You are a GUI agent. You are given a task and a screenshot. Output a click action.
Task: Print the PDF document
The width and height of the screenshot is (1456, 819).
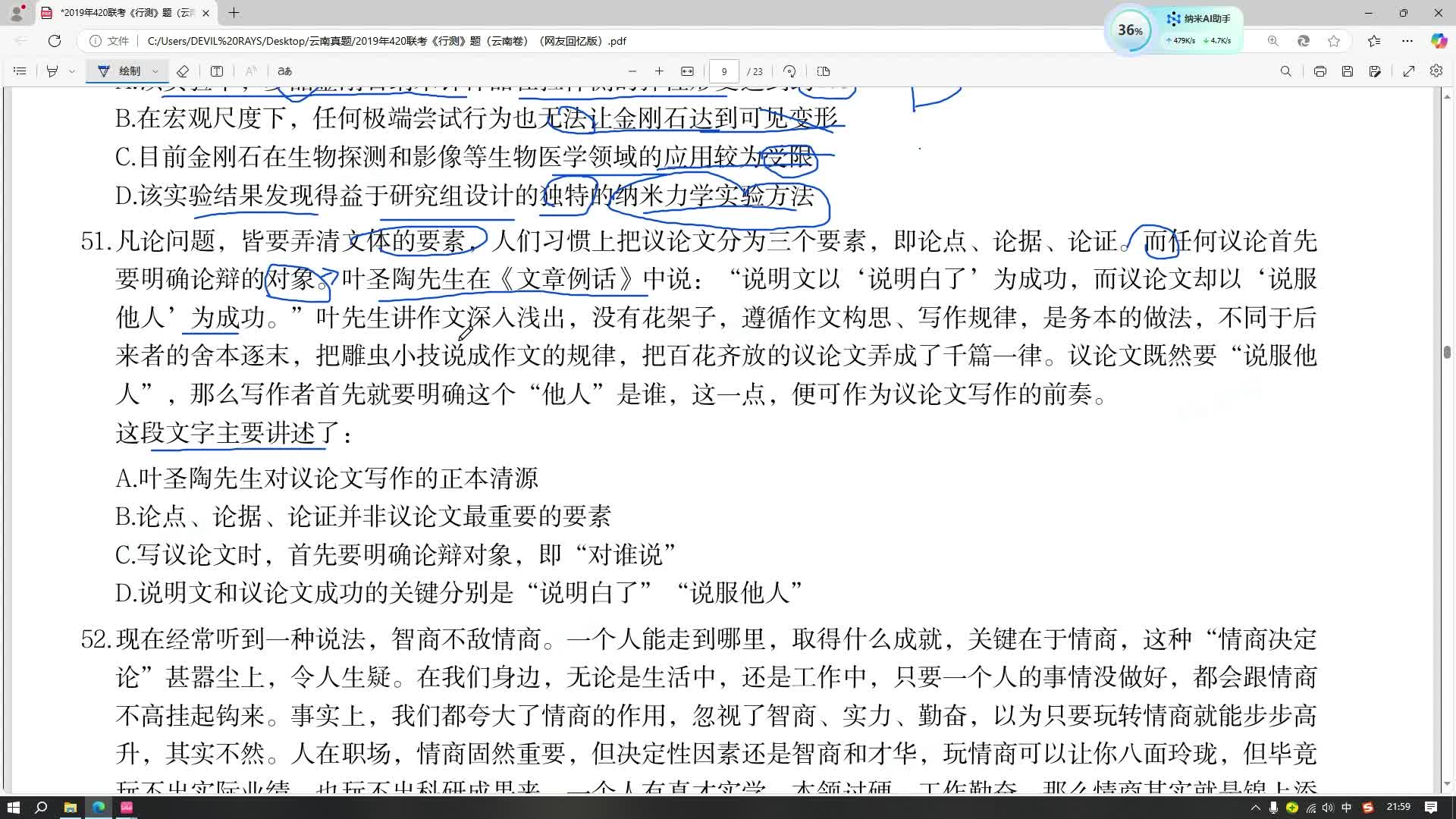[1320, 71]
